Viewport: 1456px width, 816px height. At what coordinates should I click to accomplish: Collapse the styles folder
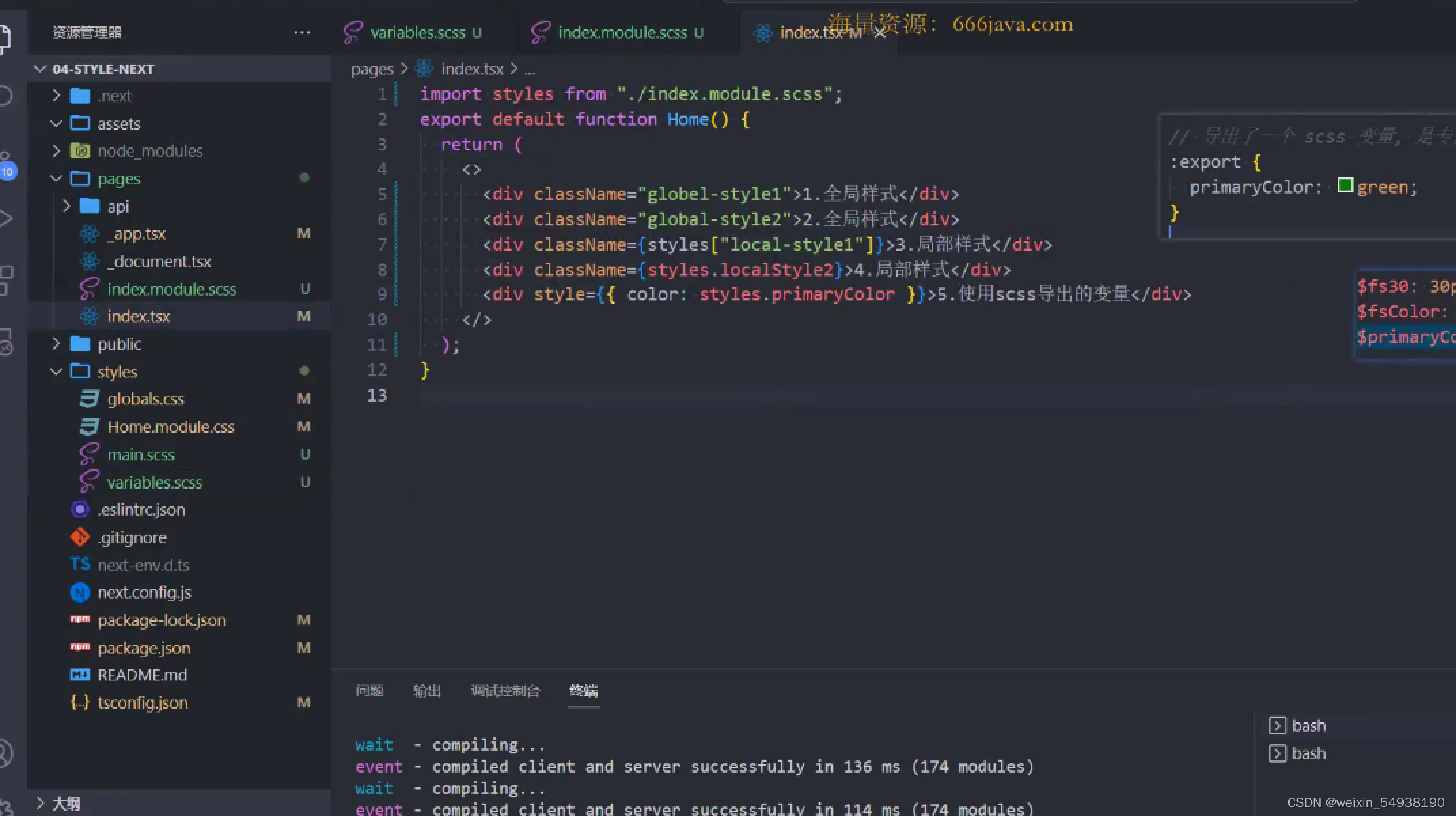click(x=56, y=372)
